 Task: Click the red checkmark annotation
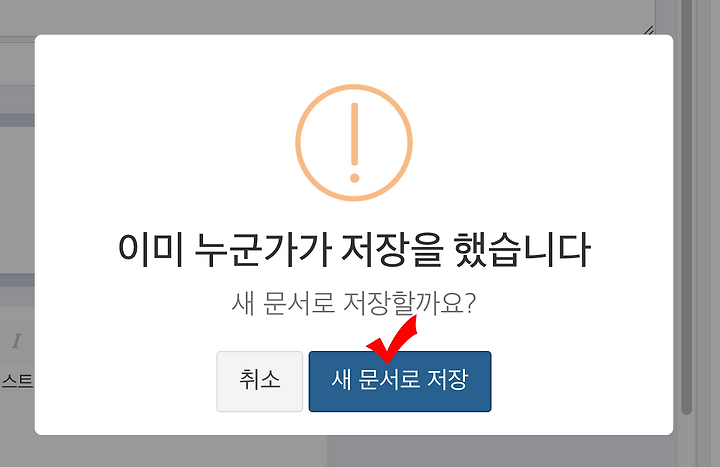(393, 339)
